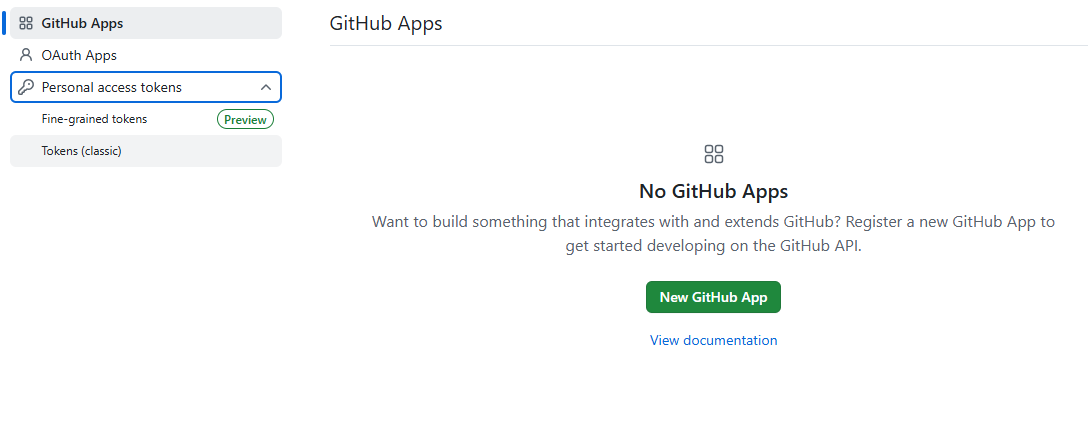Click the green Preview badge
This screenshot has width=1088, height=432.
coord(245,120)
